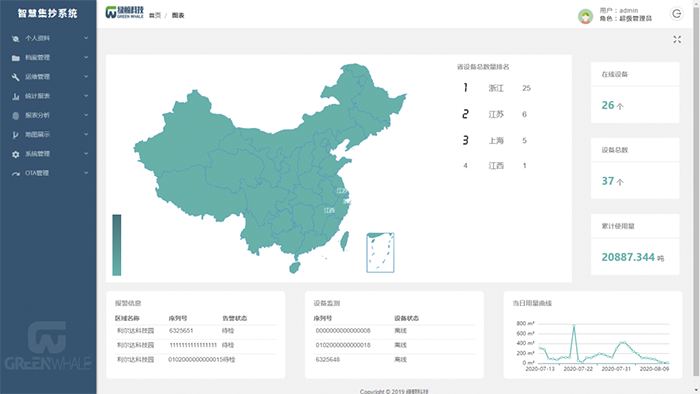Select the 江苏 label on the map

click(x=342, y=191)
